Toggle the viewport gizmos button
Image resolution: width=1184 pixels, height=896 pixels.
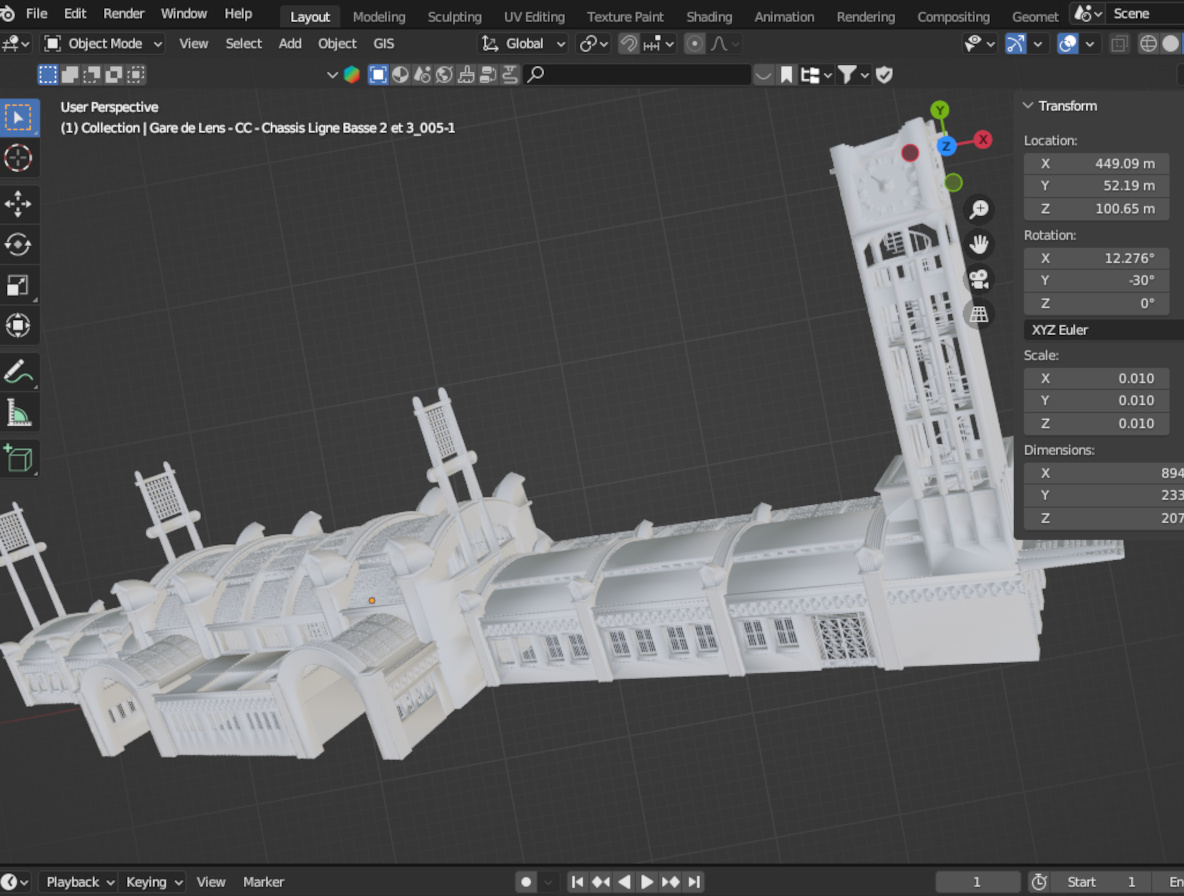(1016, 44)
